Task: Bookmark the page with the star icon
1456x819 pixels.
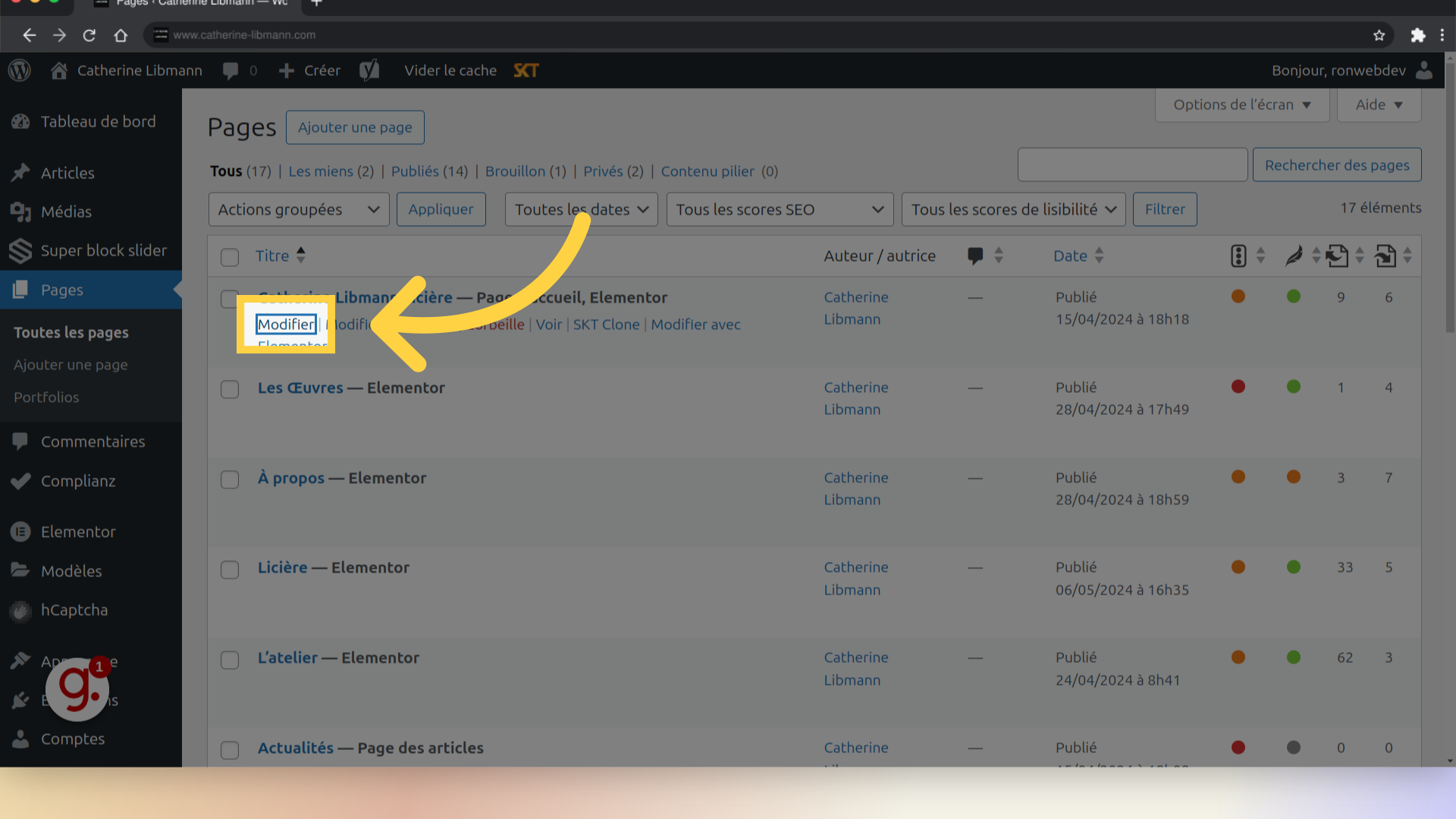Action: point(1379,35)
